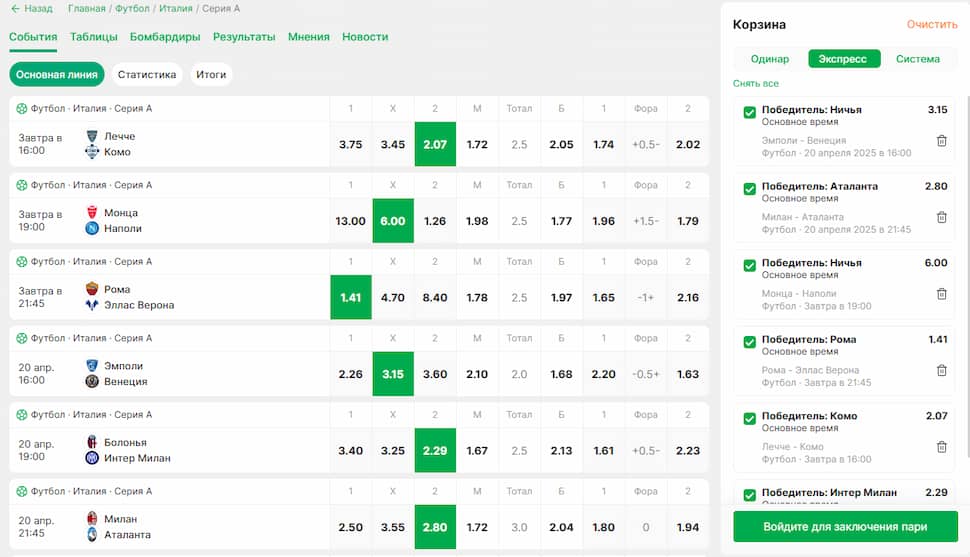The width and height of the screenshot is (970, 557).
Task: Pick handicap 2.23 for Болонья - Интер Милан
Action: point(688,451)
